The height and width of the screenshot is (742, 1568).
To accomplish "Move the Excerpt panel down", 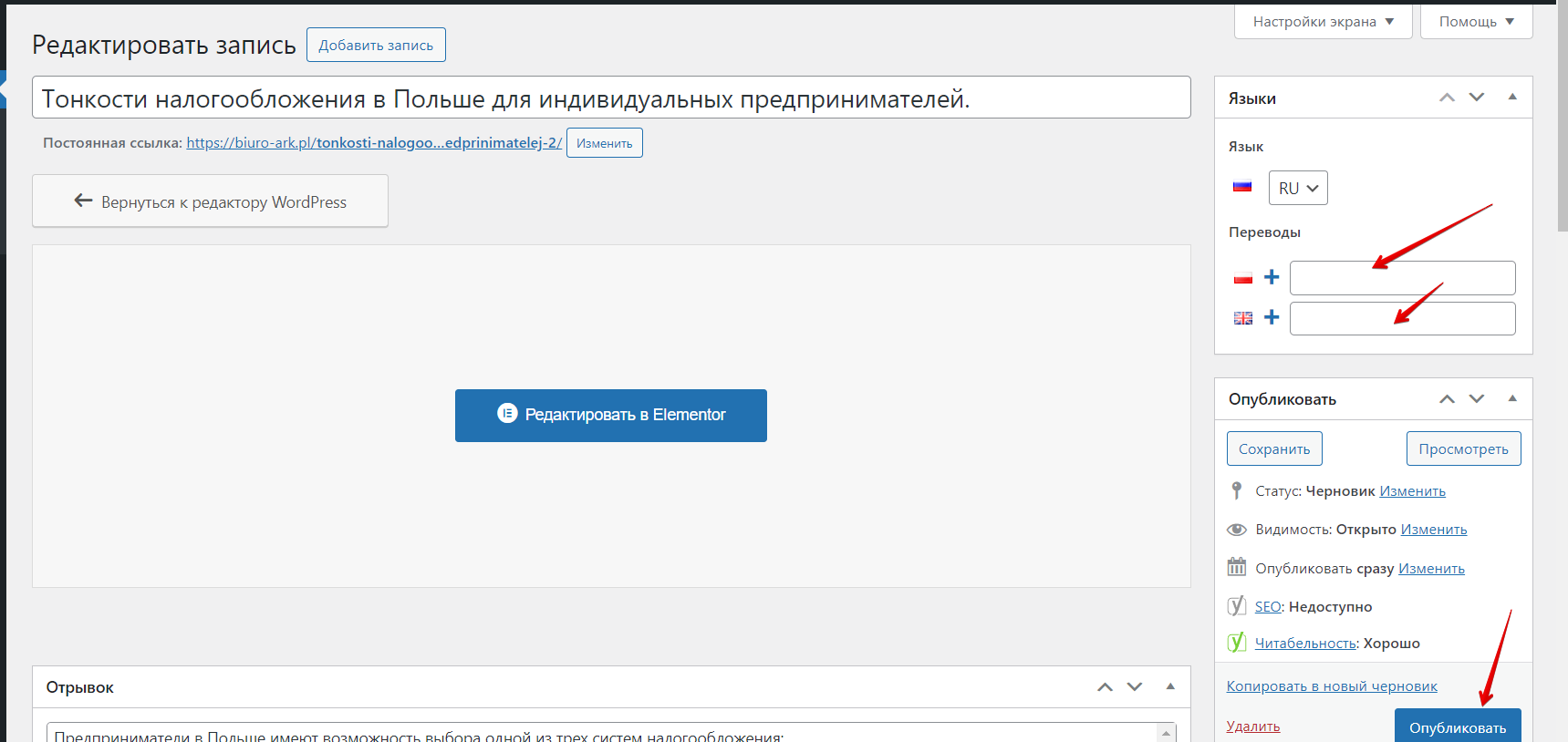I will (1135, 687).
